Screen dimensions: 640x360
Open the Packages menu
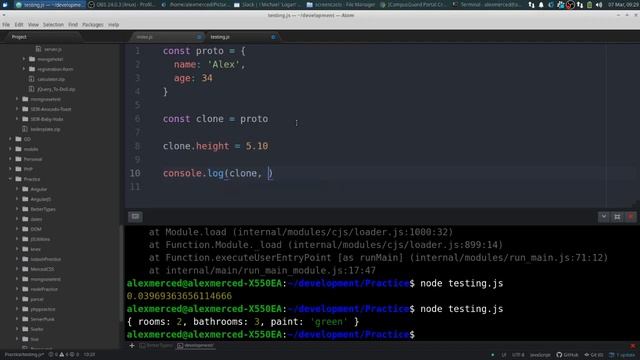pyautogui.click(x=93, y=25)
